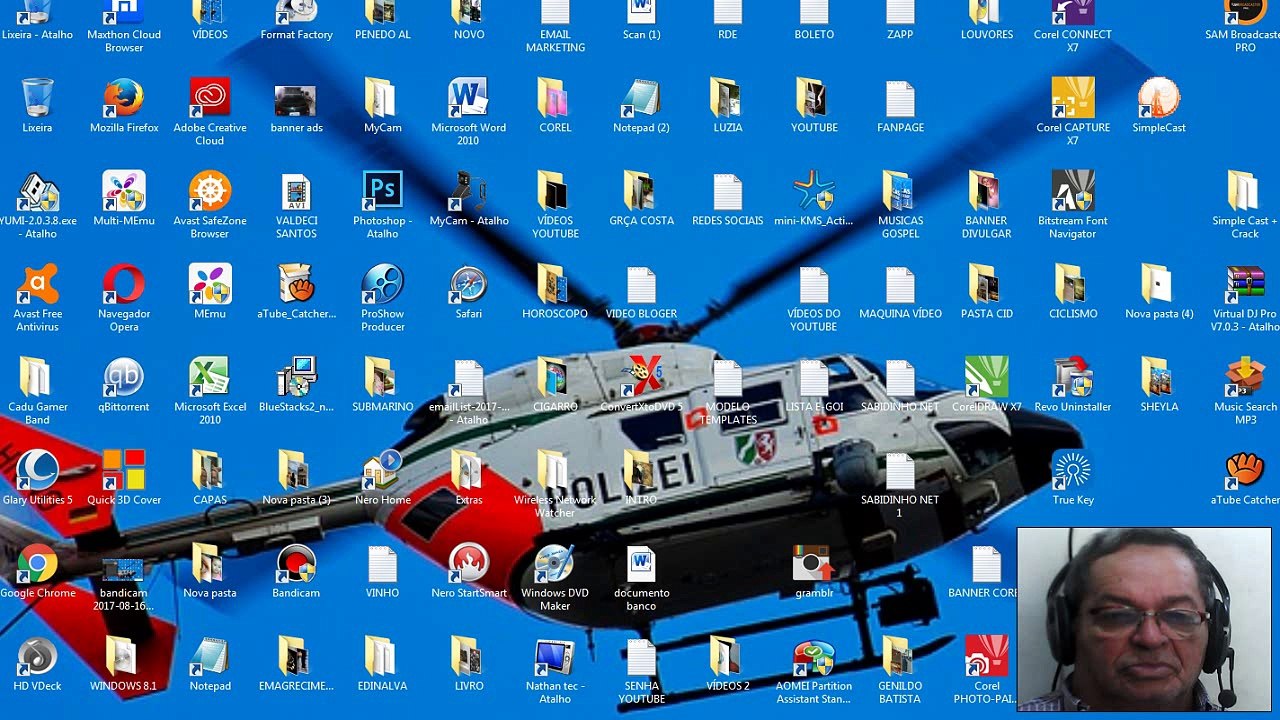Launch the Photoshop - Atalho shortcut
Viewport: 1280px width, 720px height.
(x=382, y=192)
